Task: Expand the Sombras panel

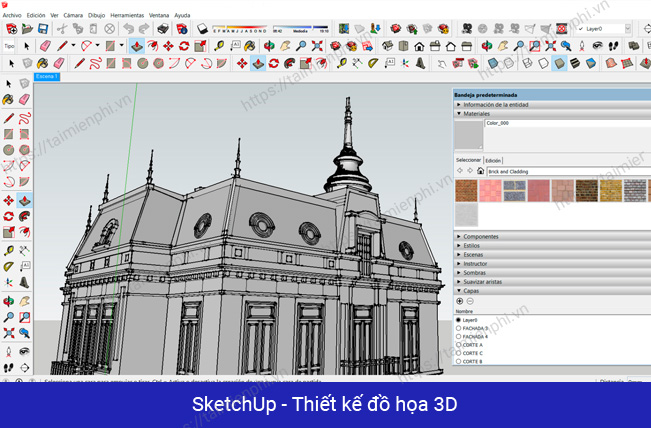Action: tap(552, 273)
